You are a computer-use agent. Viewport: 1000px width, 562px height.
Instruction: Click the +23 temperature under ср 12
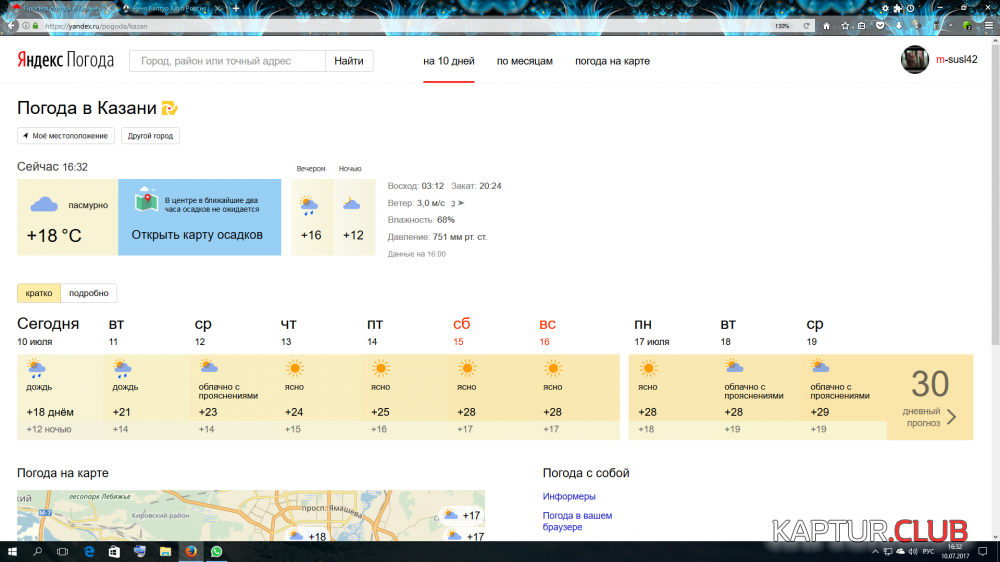point(208,412)
